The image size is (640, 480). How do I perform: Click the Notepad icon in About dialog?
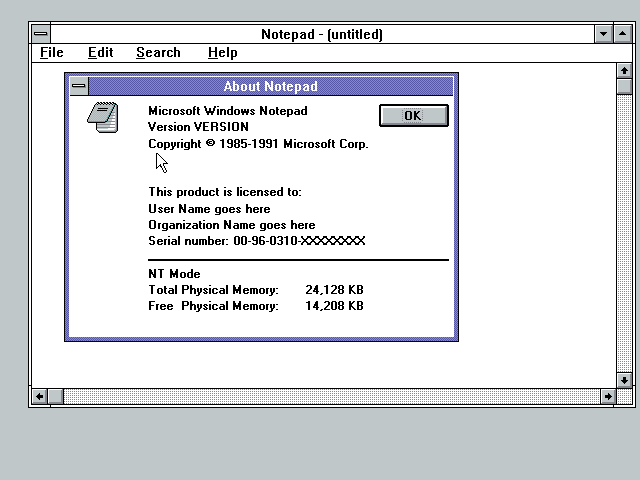(x=102, y=118)
